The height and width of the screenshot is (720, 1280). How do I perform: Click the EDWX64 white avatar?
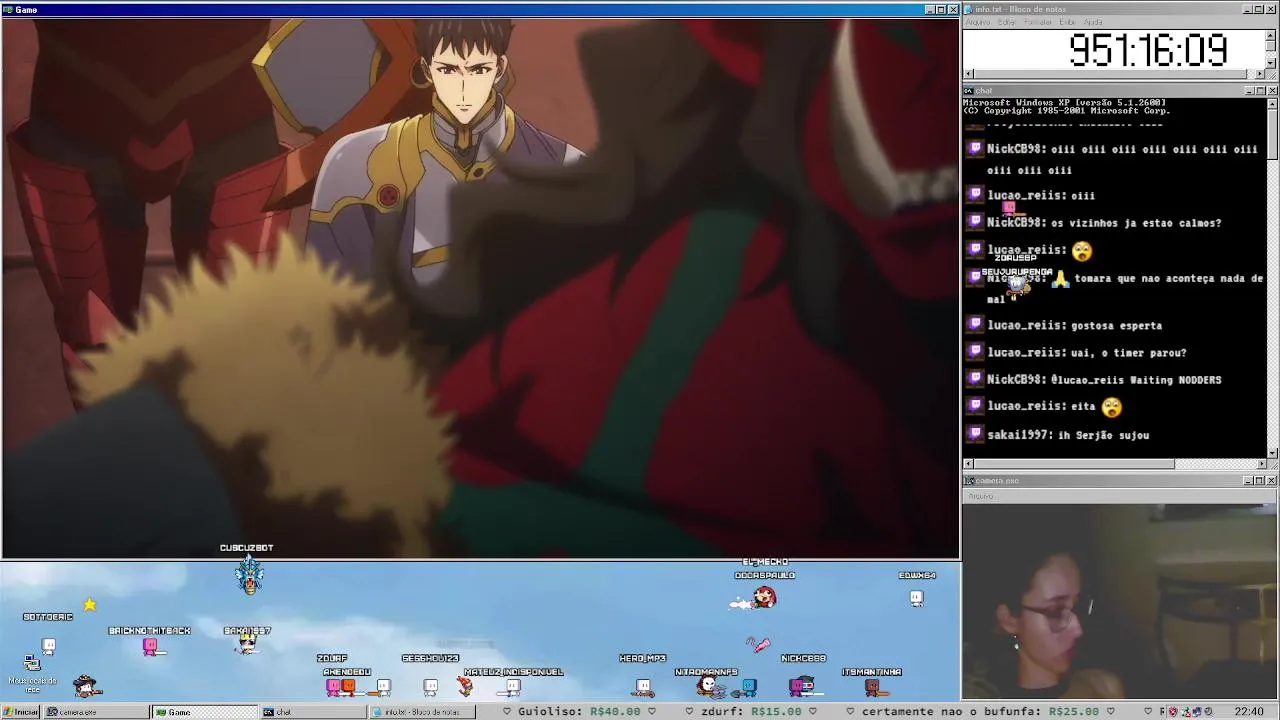[x=916, y=598]
